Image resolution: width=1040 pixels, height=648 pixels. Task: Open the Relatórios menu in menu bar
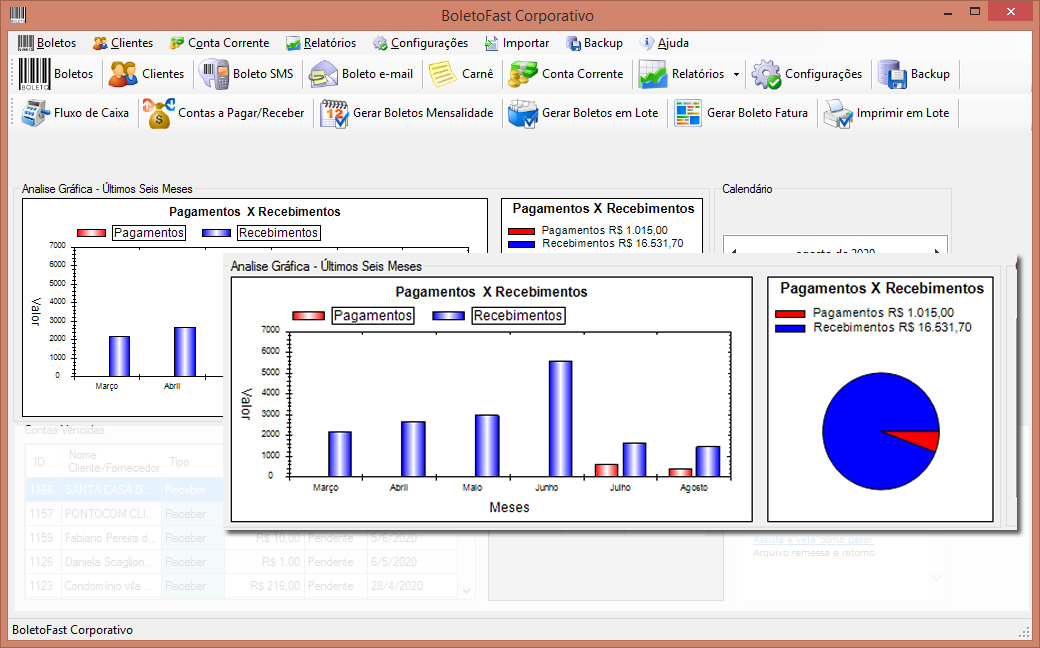pyautogui.click(x=321, y=43)
